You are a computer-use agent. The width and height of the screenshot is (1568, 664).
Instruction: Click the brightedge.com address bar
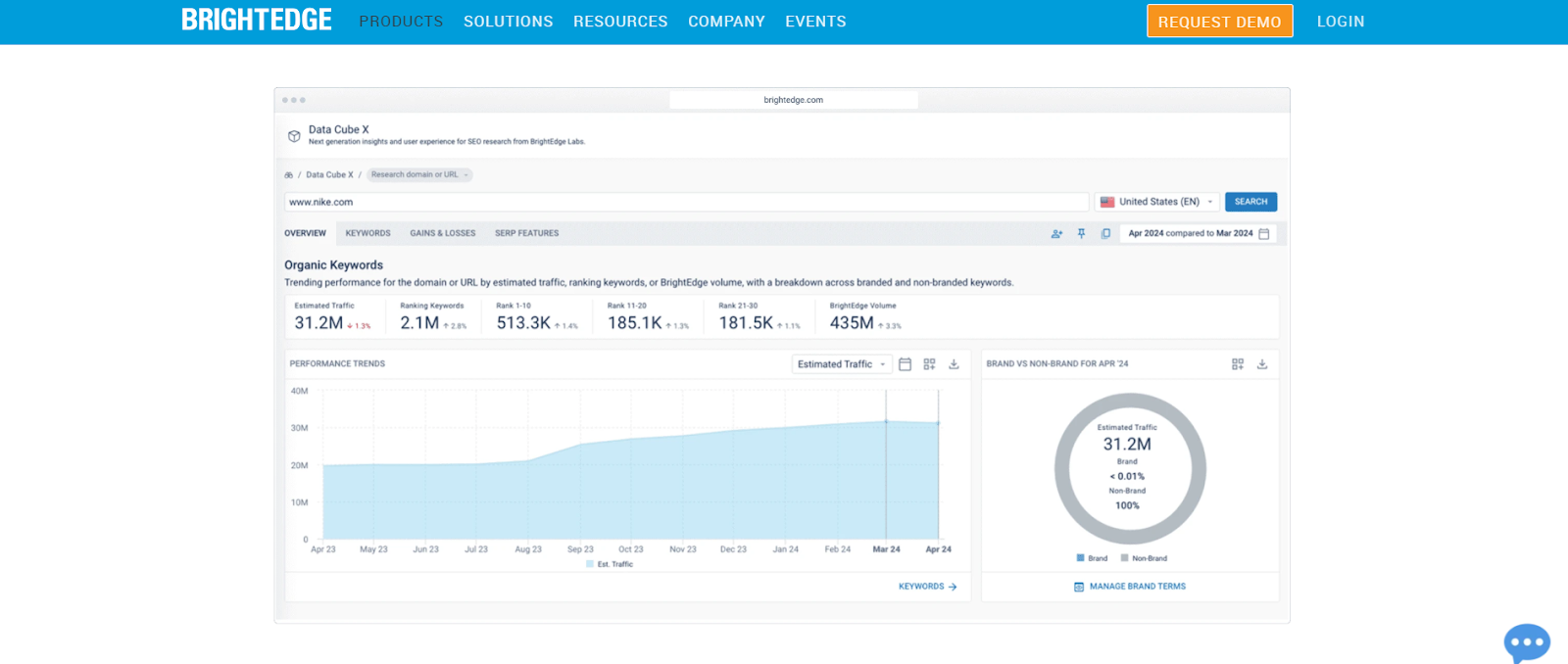click(794, 100)
